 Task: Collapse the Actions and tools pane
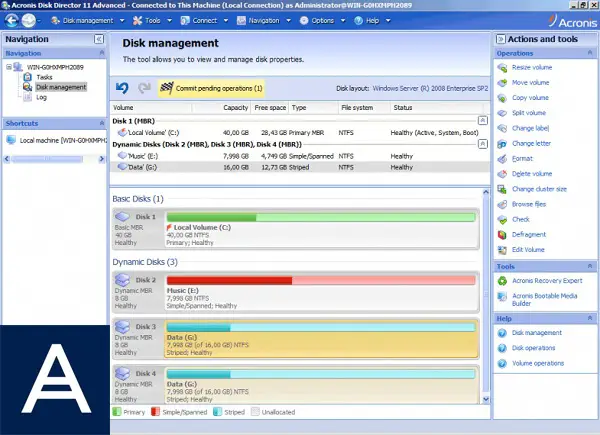(501, 39)
